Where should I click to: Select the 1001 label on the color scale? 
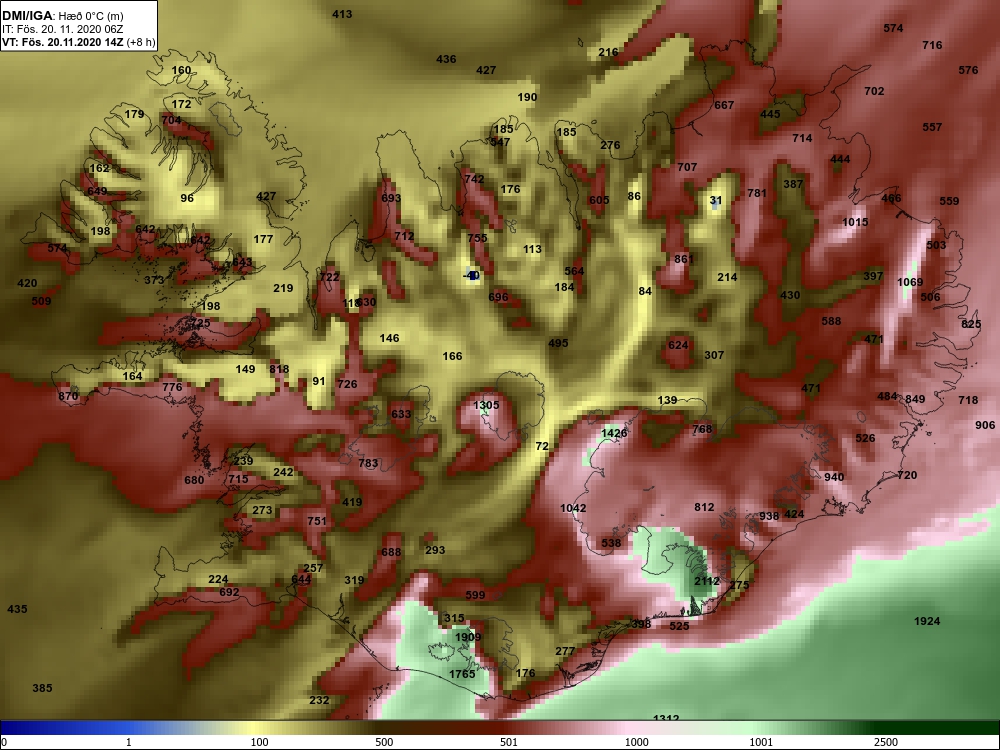pos(761,742)
